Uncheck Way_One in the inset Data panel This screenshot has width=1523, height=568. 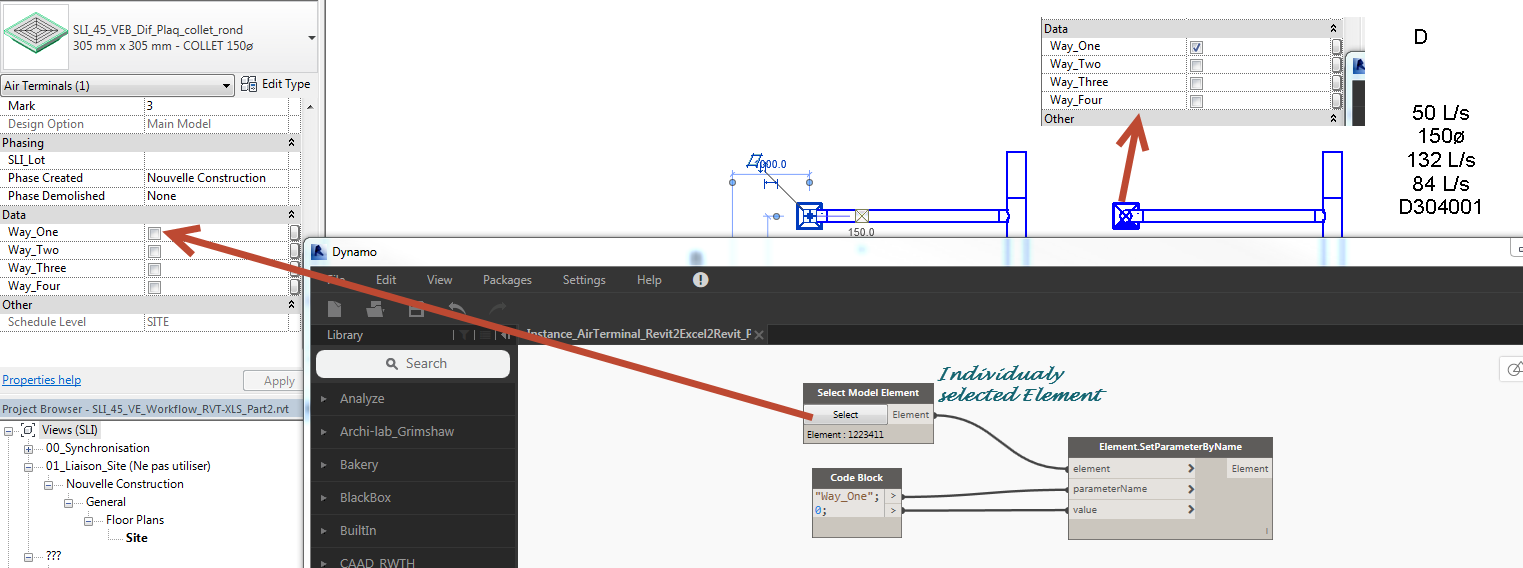(1196, 47)
